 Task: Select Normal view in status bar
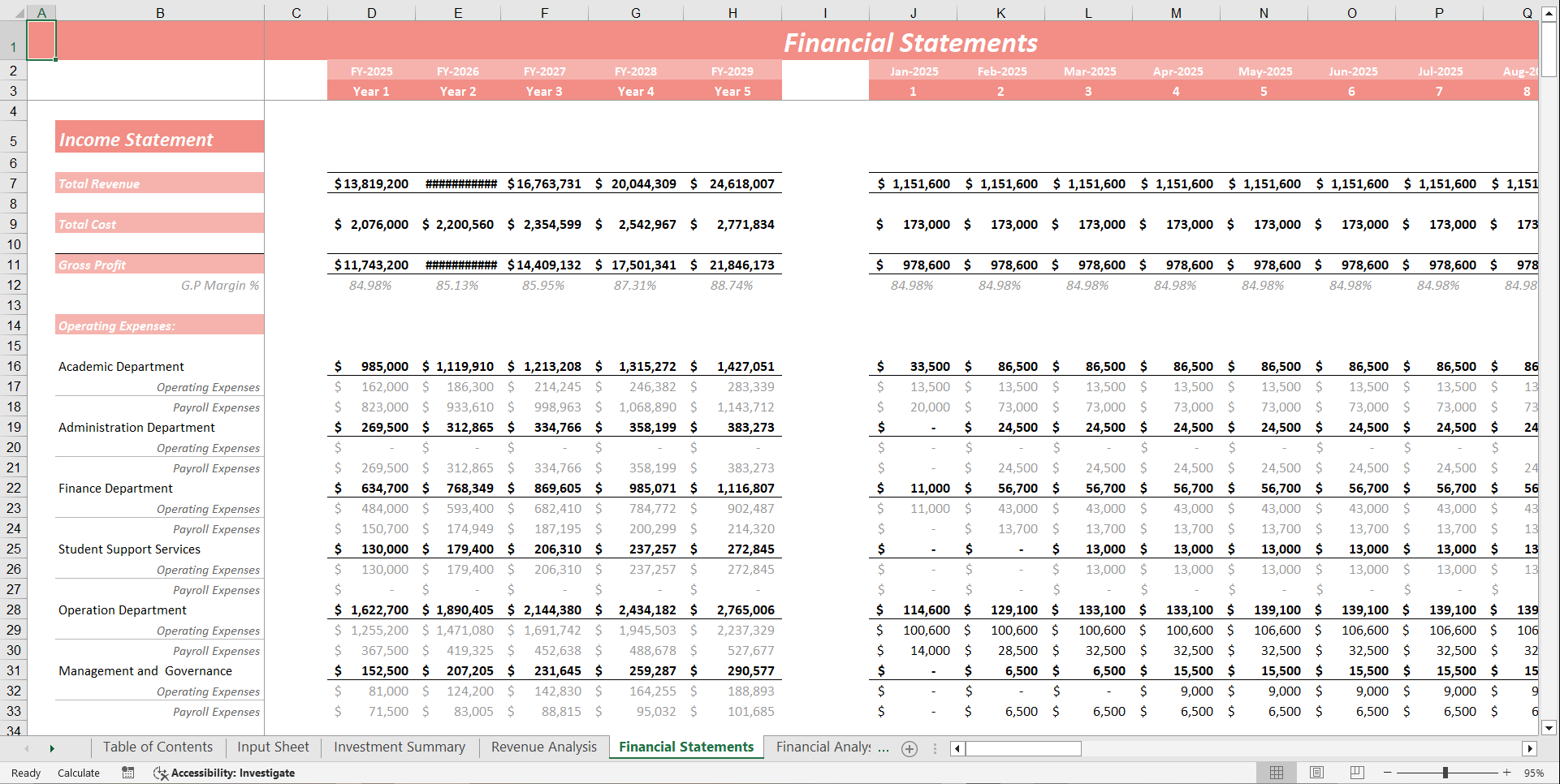(1277, 773)
